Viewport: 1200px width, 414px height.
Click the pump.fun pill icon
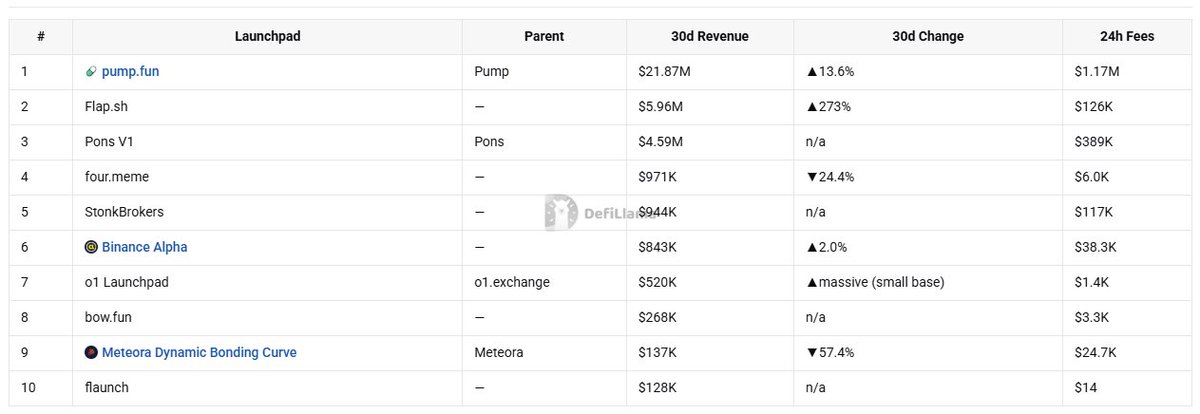(91, 72)
